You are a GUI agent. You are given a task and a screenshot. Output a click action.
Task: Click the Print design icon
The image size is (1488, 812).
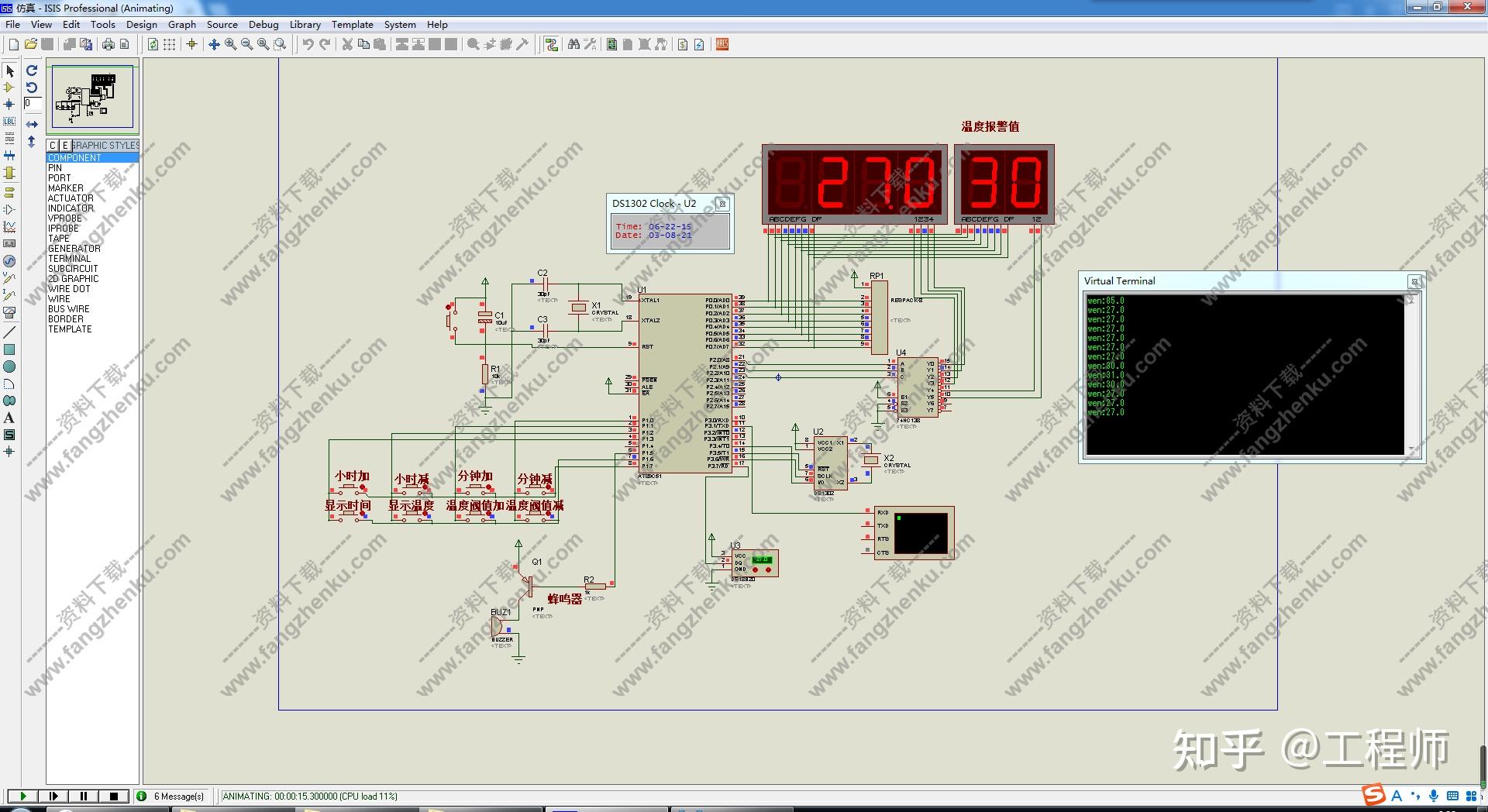pyautogui.click(x=108, y=44)
